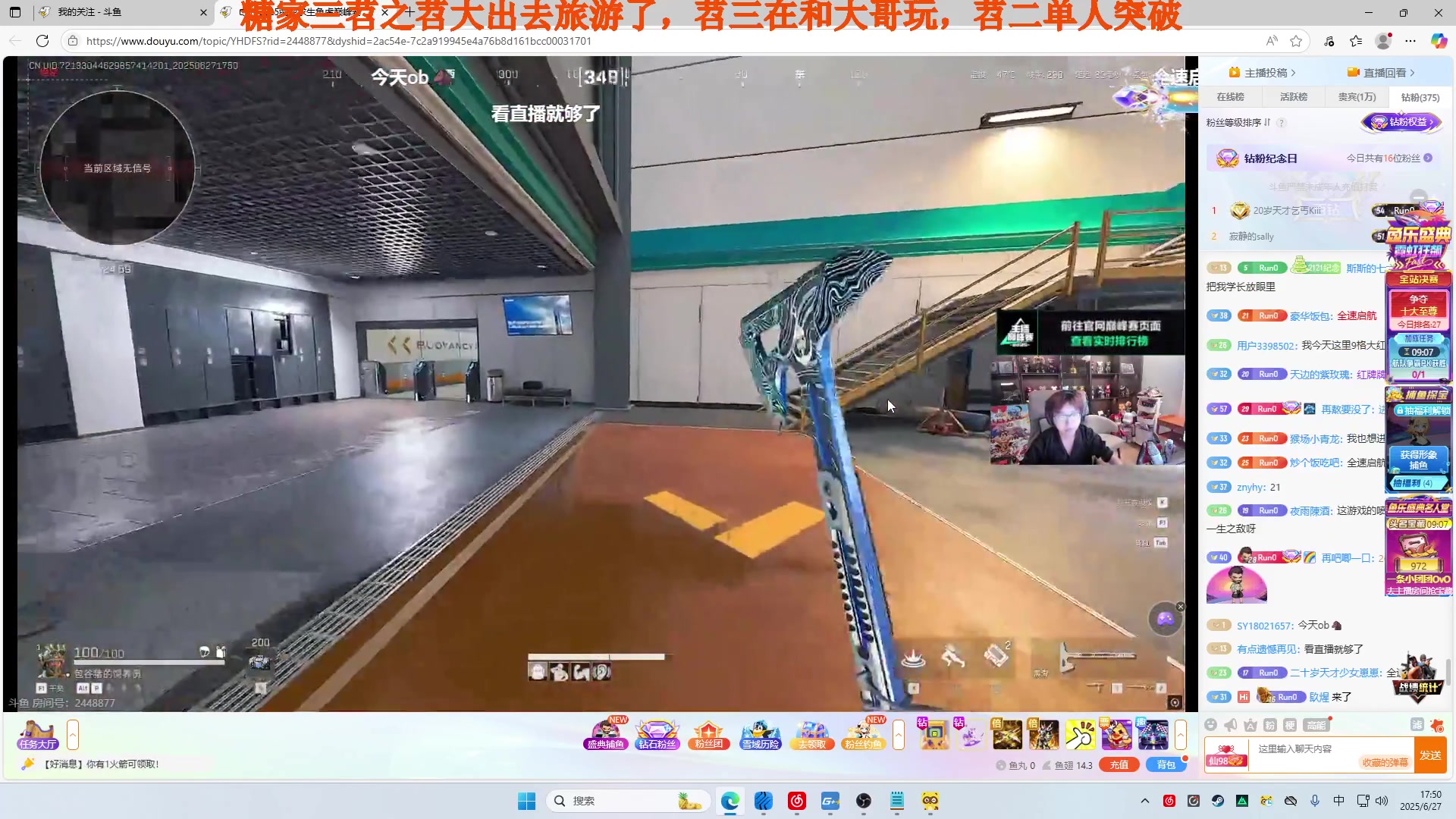
Task: Open the 收藏的弹幕 saved danmaku dropdown
Action: [1385, 762]
